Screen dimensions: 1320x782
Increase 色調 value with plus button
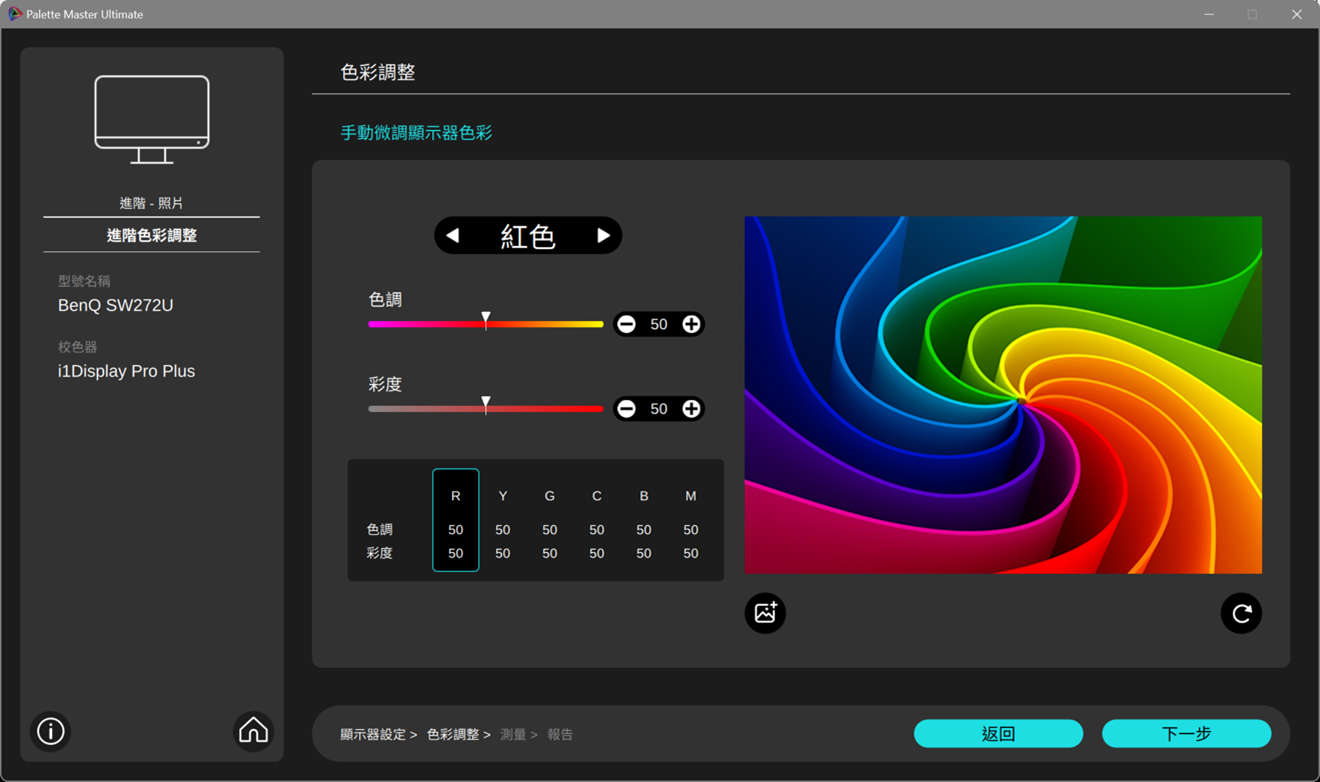pyautogui.click(x=691, y=324)
